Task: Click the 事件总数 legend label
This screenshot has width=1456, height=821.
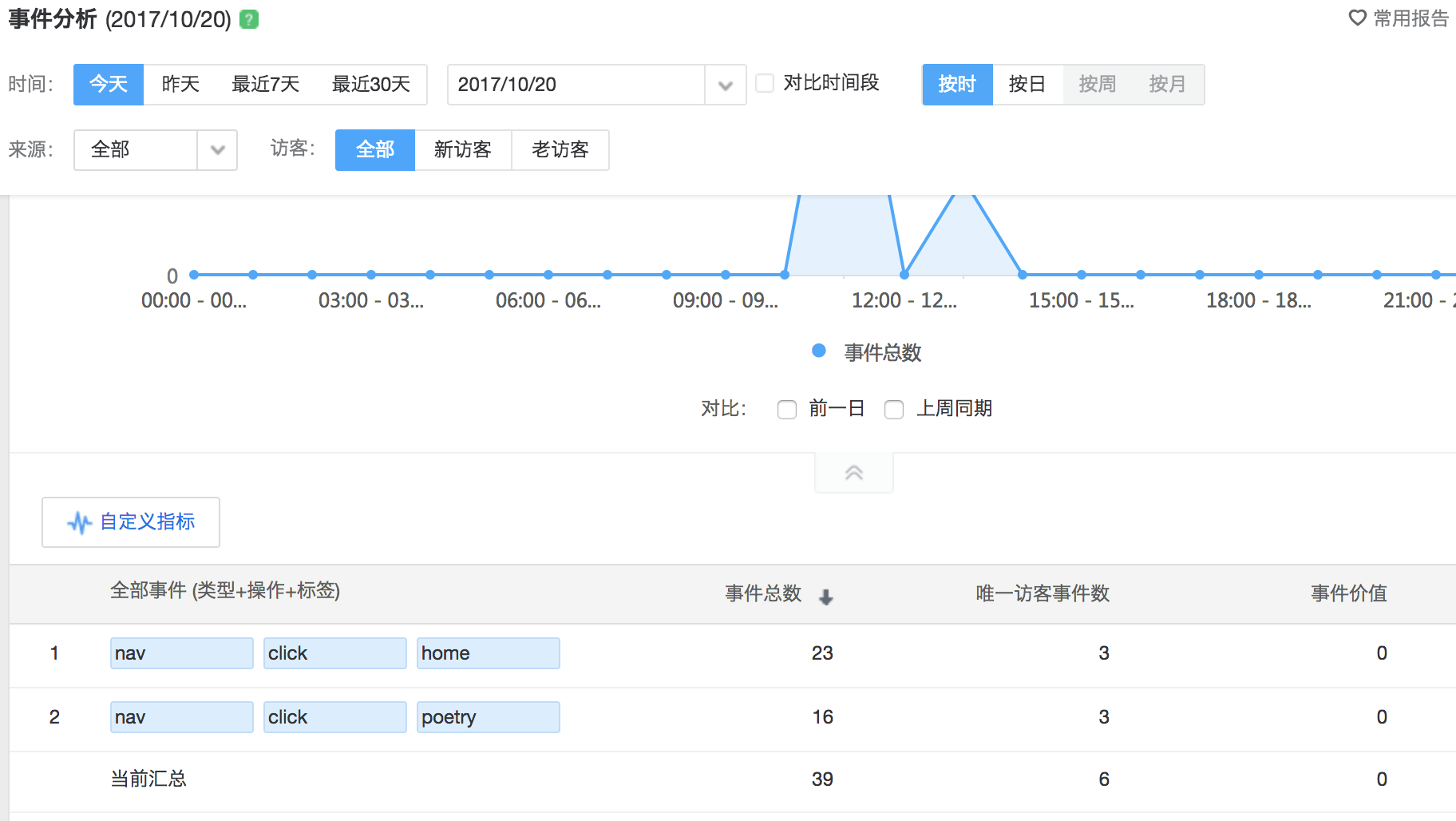Action: point(883,353)
